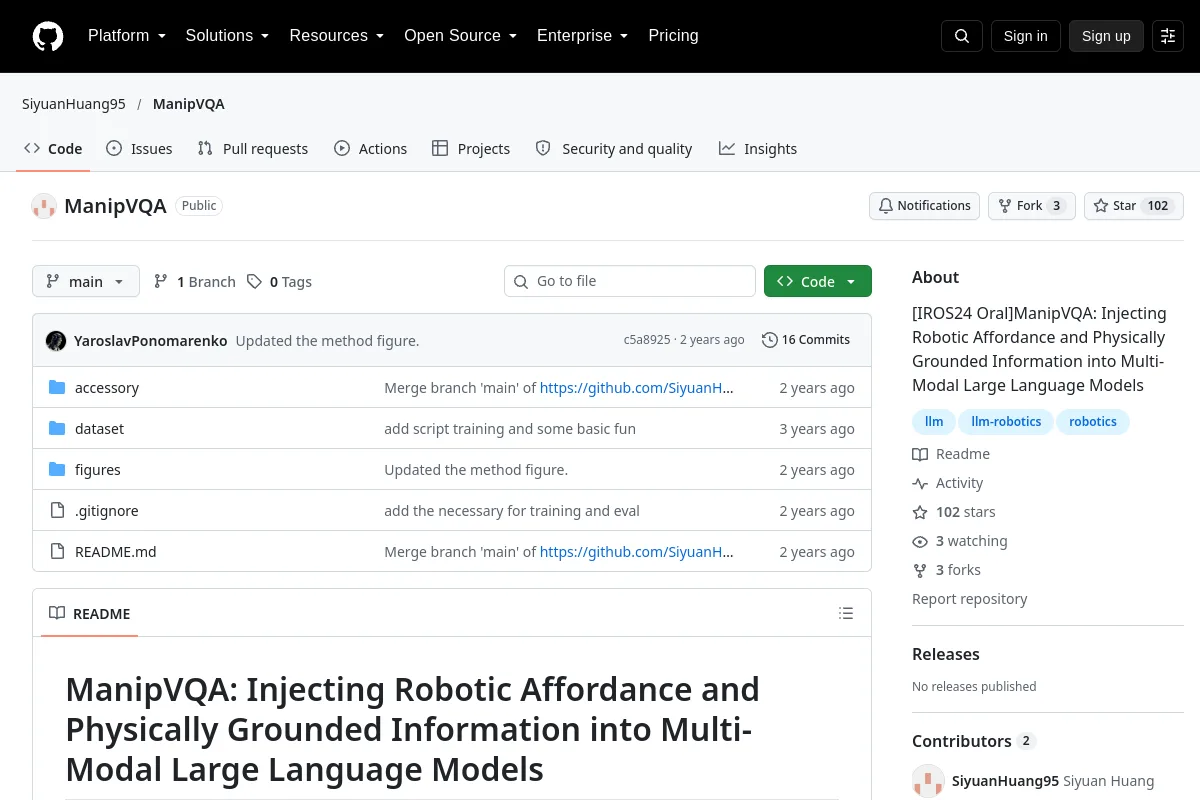Image resolution: width=1200 pixels, height=800 pixels.
Task: Click the Notifications bell button
Action: click(x=924, y=206)
